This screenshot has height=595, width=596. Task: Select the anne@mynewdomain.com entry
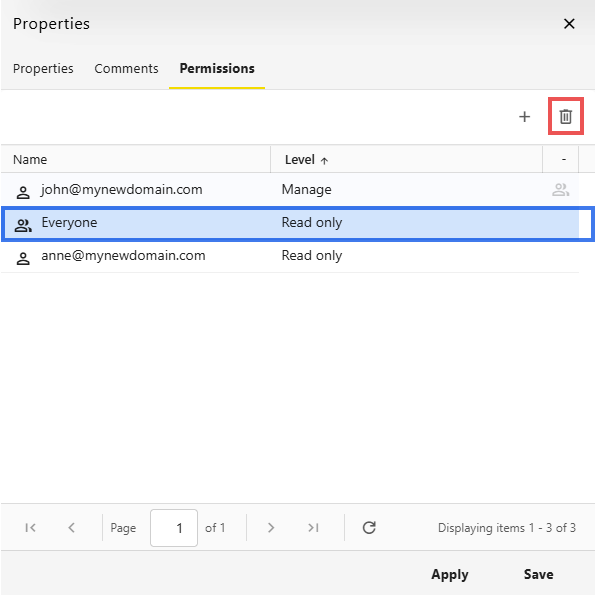pyautogui.click(x=290, y=256)
